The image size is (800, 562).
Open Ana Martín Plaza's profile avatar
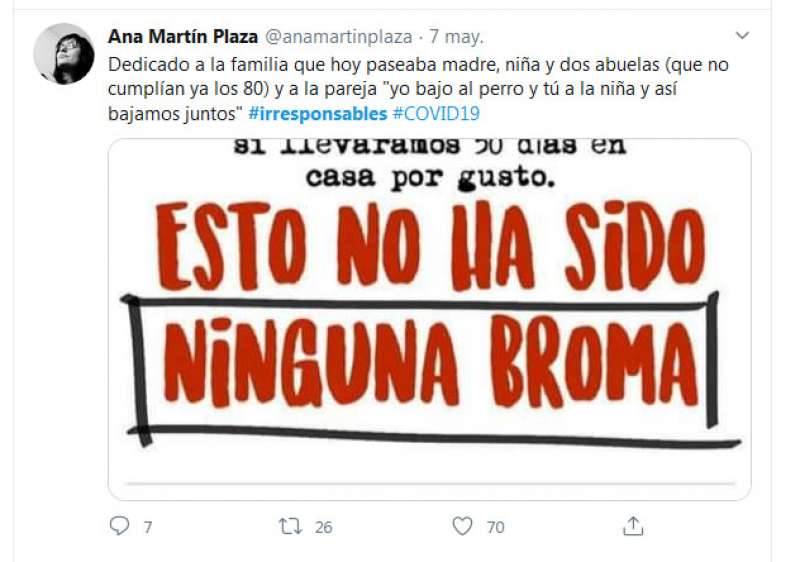pyautogui.click(x=64, y=54)
